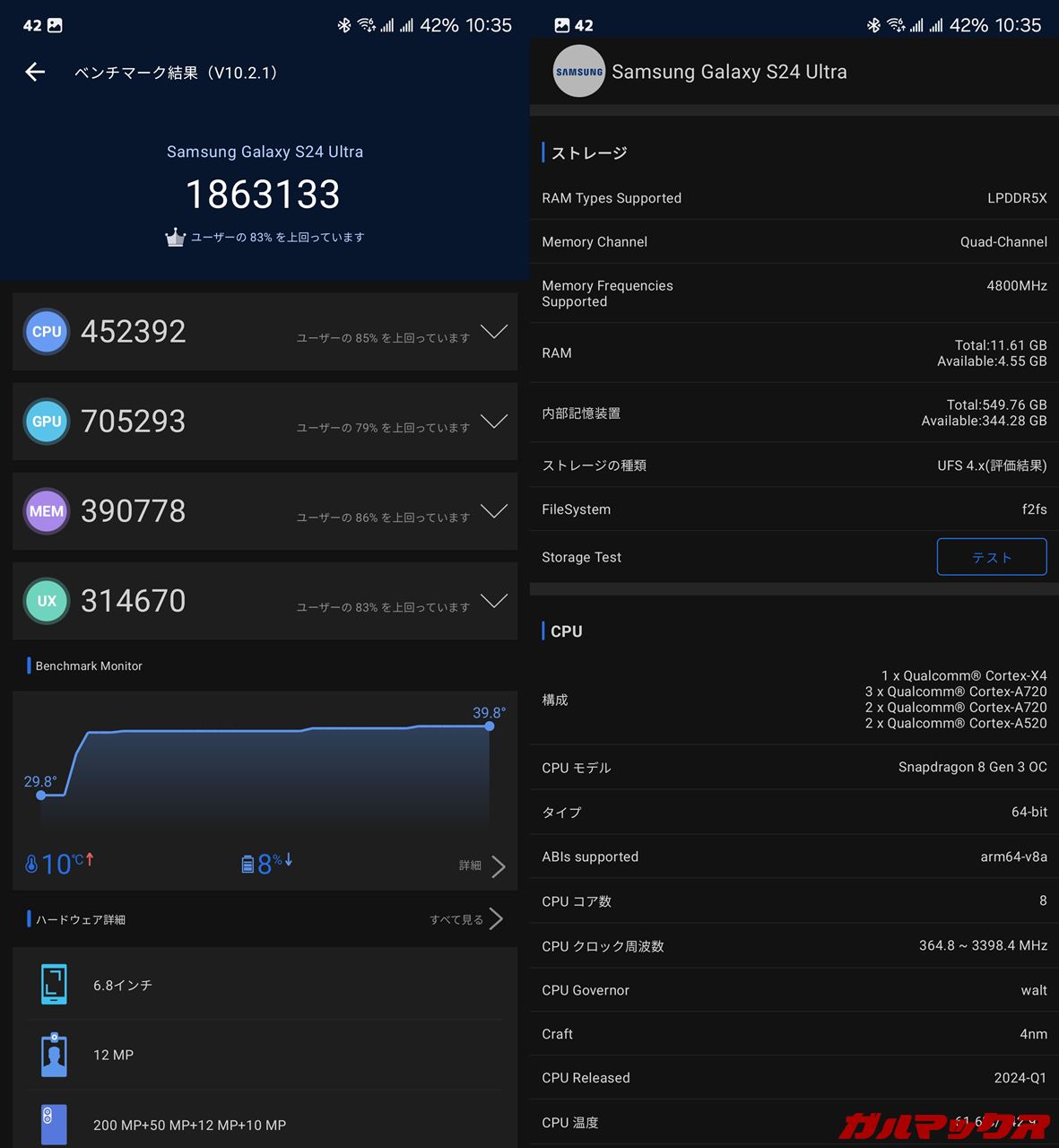The height and width of the screenshot is (1148, 1059).
Task: Tap the 39.8° point on temperature graph
Action: pyautogui.click(x=489, y=726)
